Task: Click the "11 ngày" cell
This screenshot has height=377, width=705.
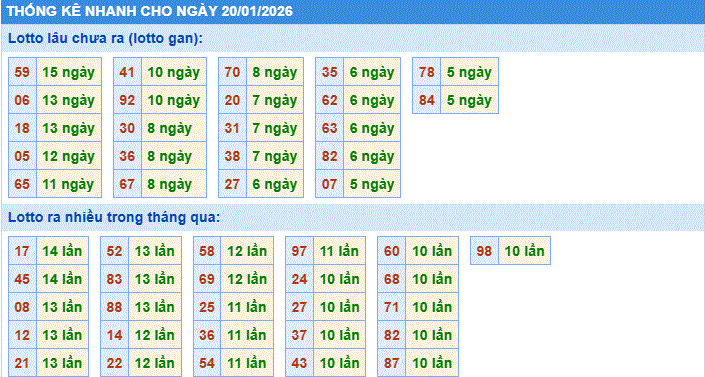Action: (x=69, y=184)
